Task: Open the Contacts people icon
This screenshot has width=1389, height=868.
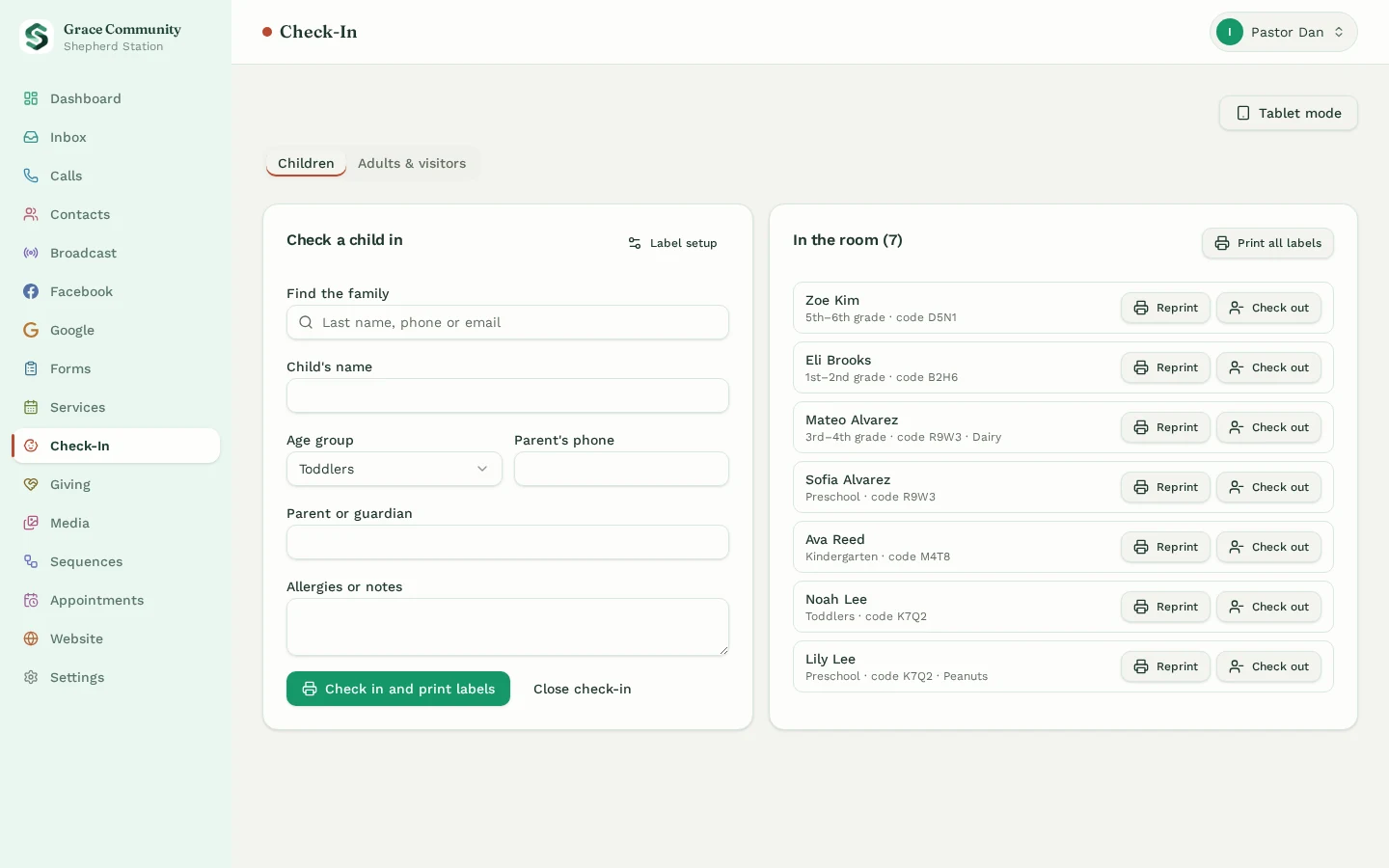Action: 31,214
